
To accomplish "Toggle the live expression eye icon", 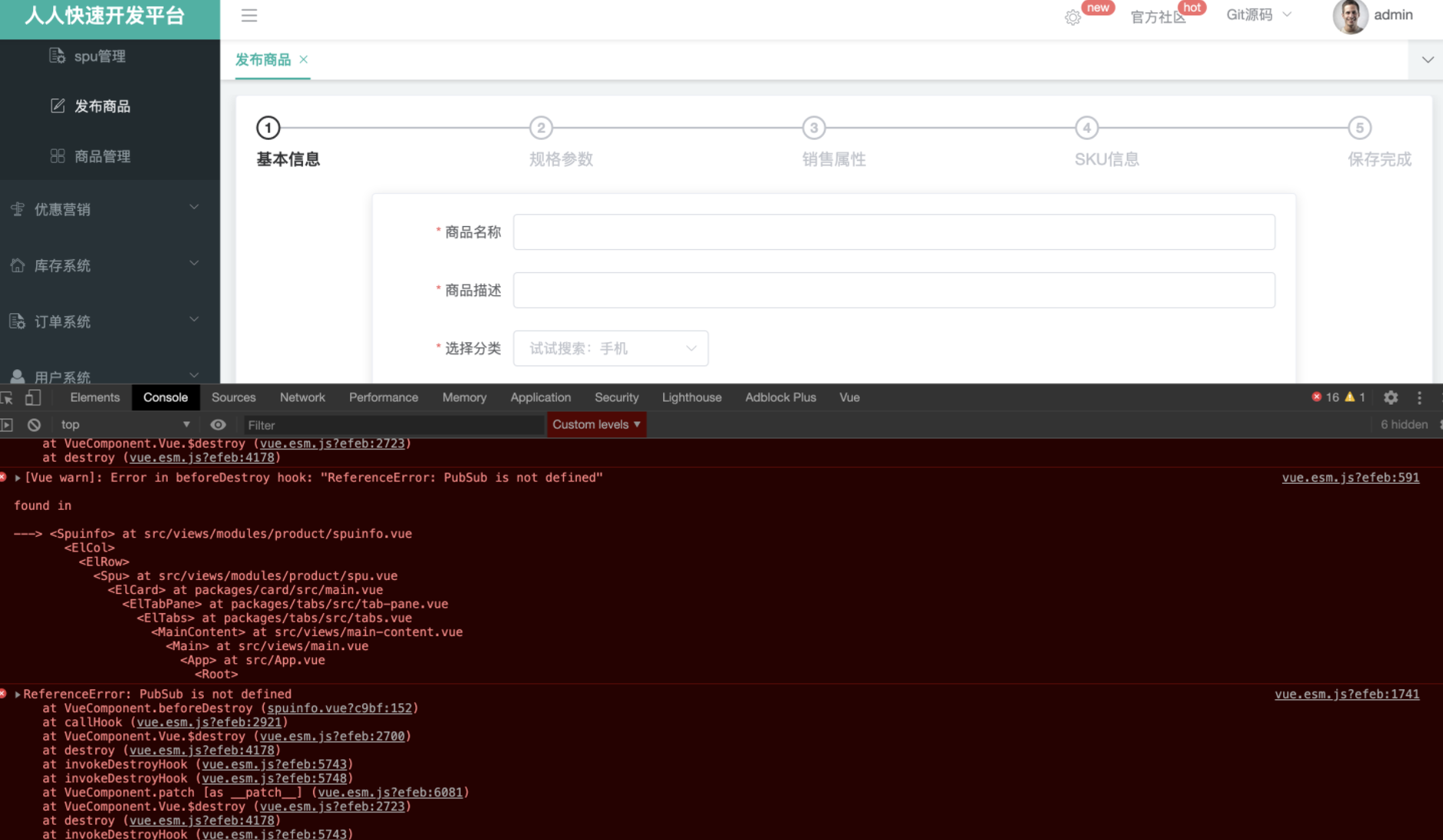I will [218, 425].
